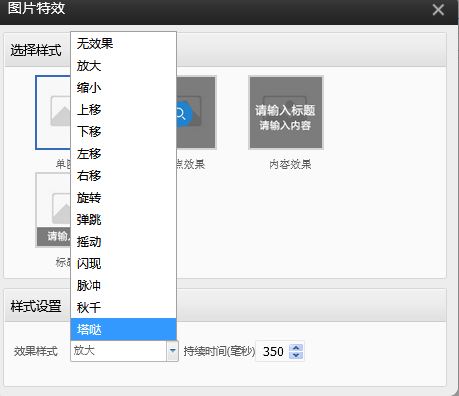Select the single image style thumbnail
459x396 pixels.
(x=53, y=112)
